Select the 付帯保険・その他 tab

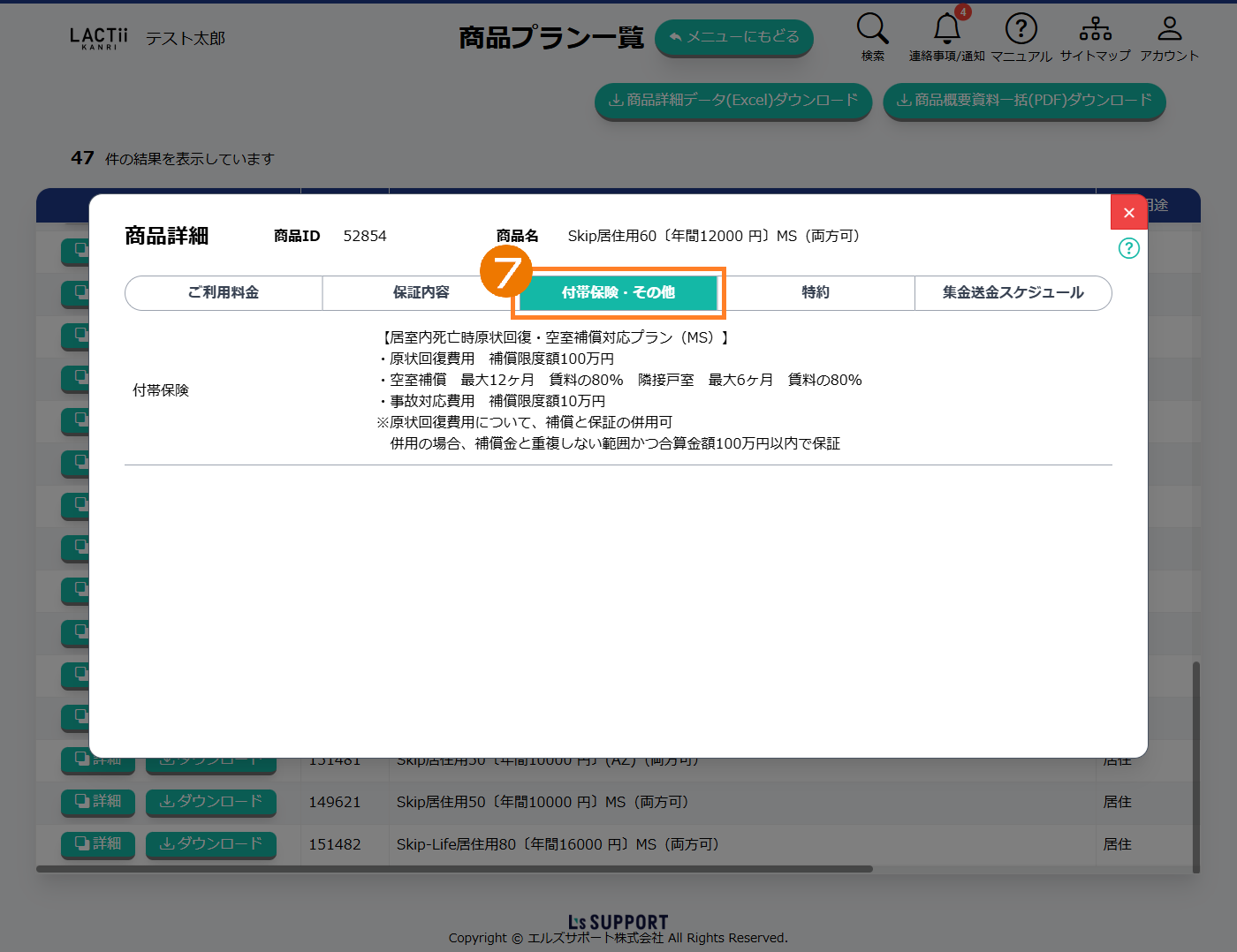(618, 292)
